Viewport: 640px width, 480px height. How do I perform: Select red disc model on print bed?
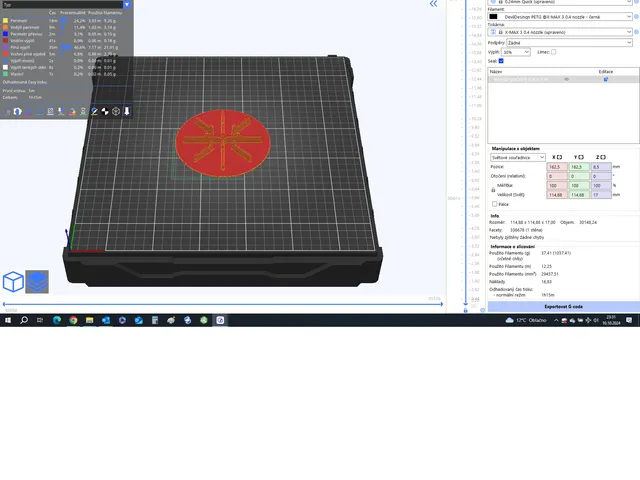pyautogui.click(x=222, y=143)
